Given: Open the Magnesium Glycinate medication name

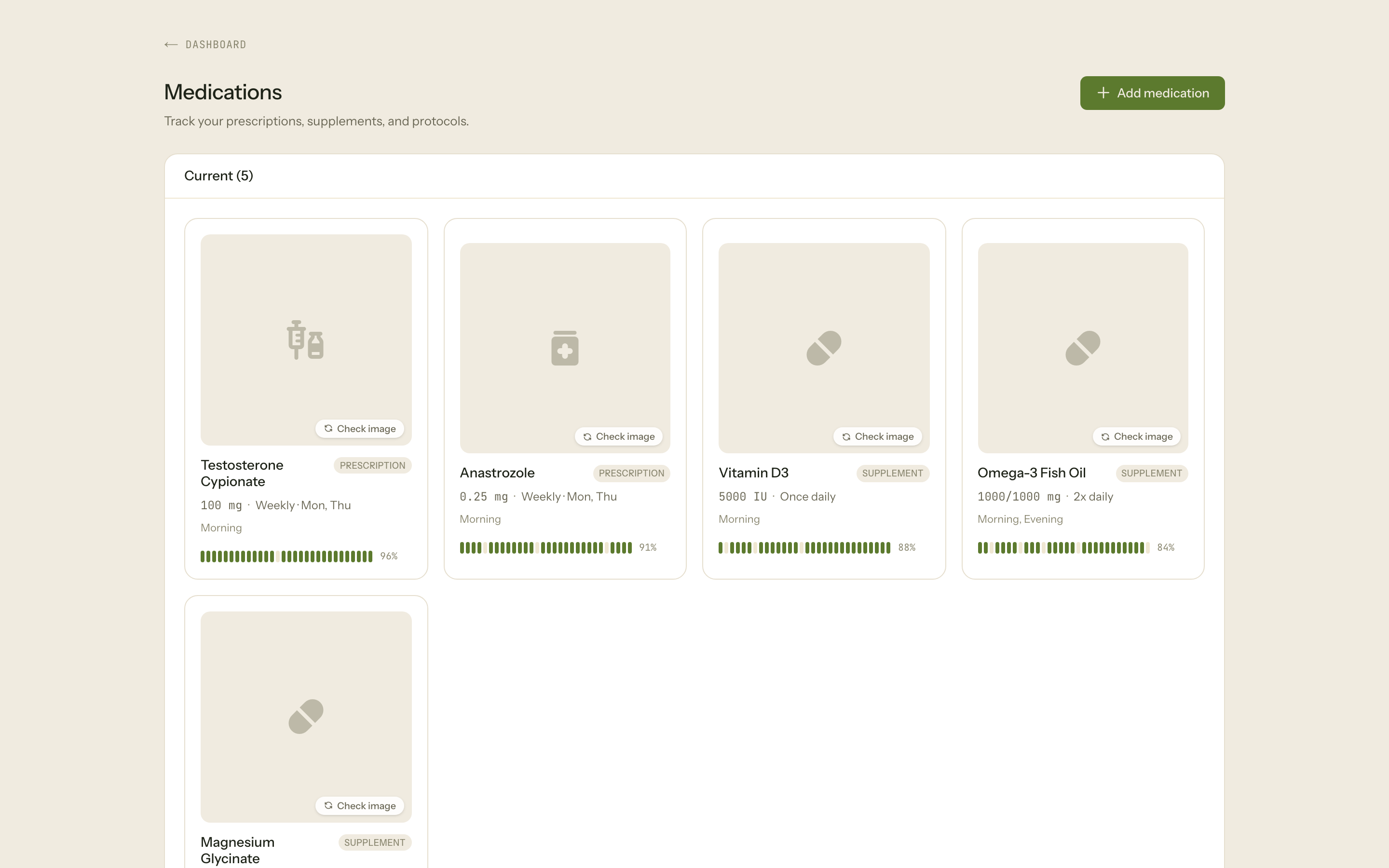Looking at the screenshot, I should coord(238,850).
